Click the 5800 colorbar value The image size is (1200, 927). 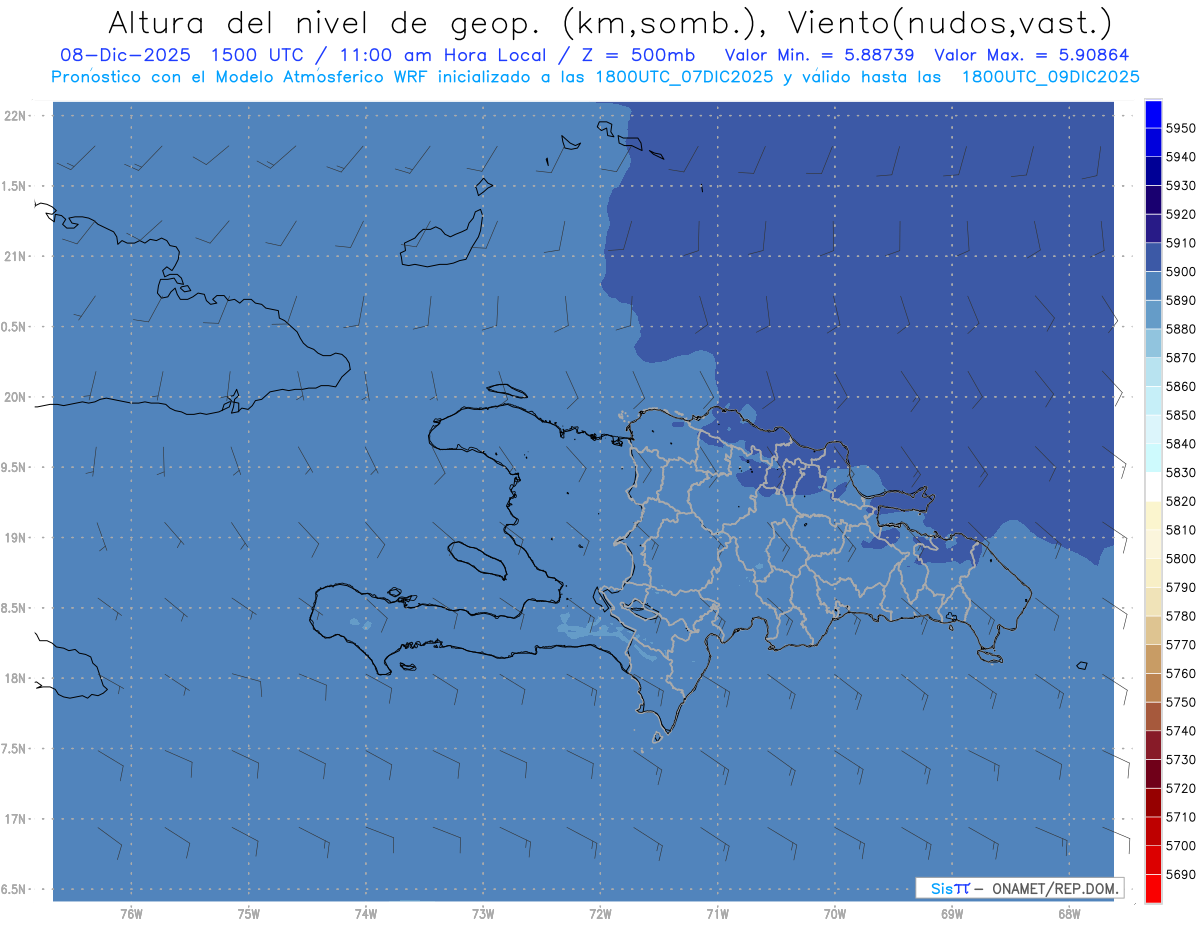point(1180,559)
